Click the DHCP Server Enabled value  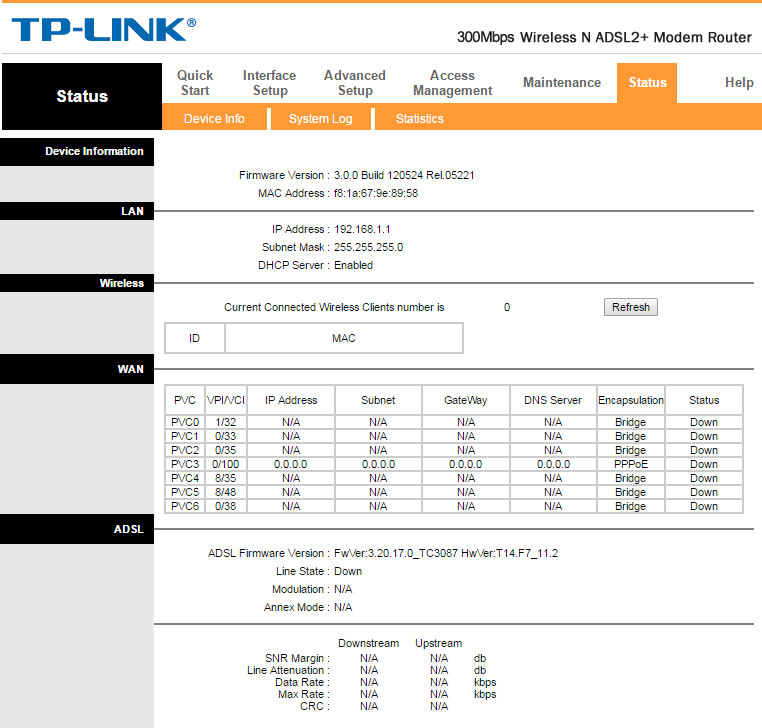coord(353,265)
